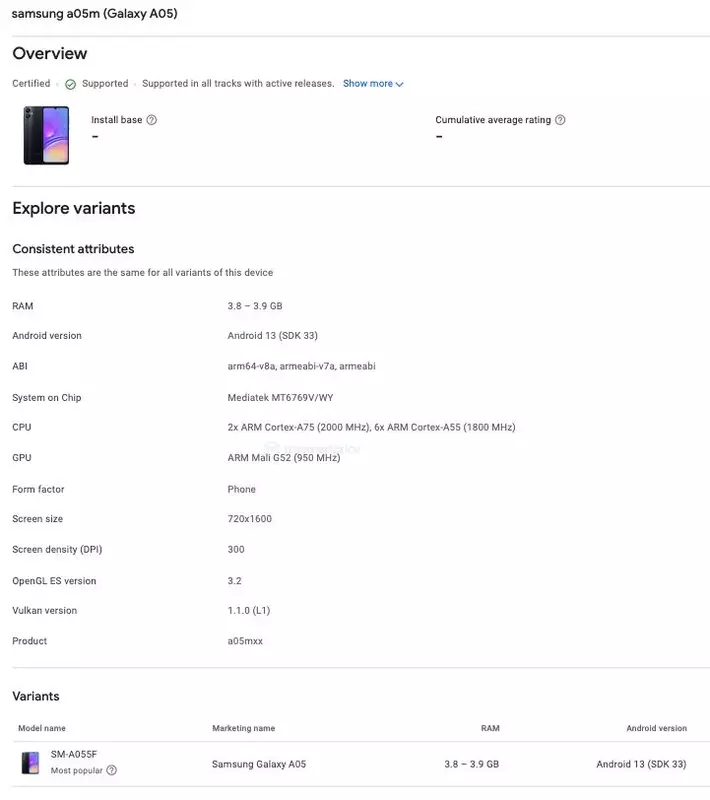Expand the Show more link
Viewport: 710px width, 800px height.
373,84
